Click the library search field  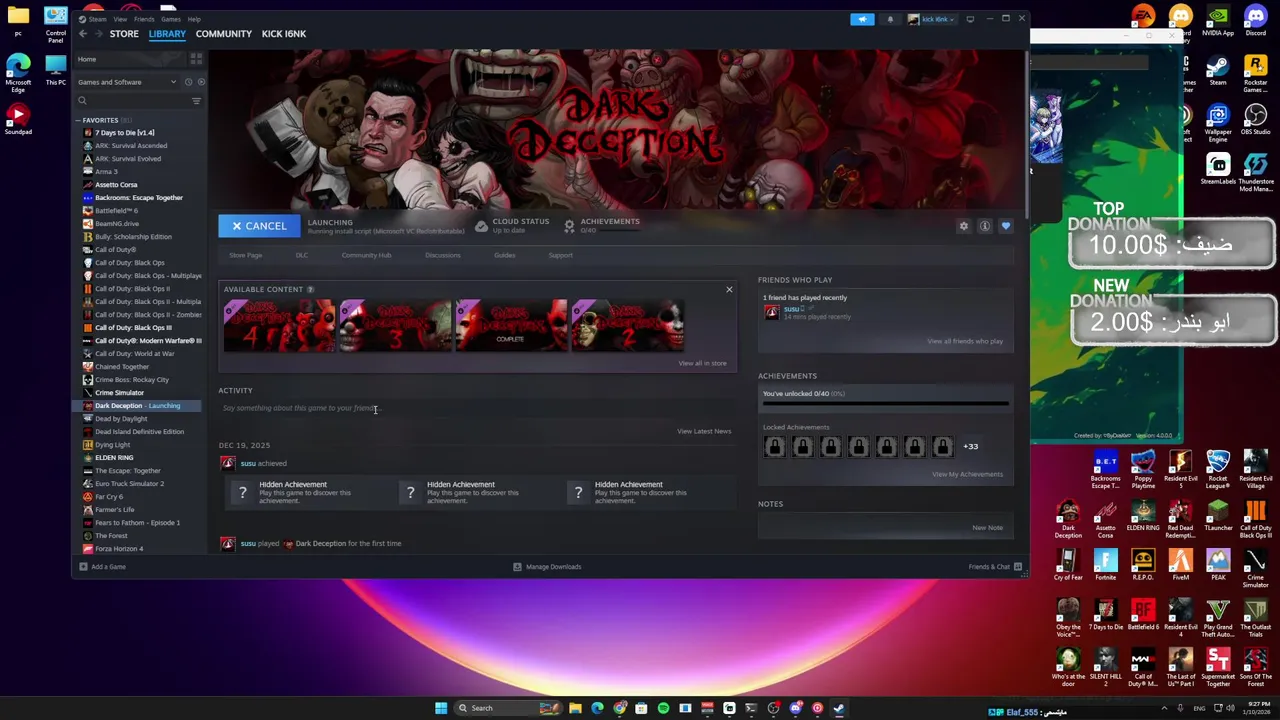pos(132,100)
